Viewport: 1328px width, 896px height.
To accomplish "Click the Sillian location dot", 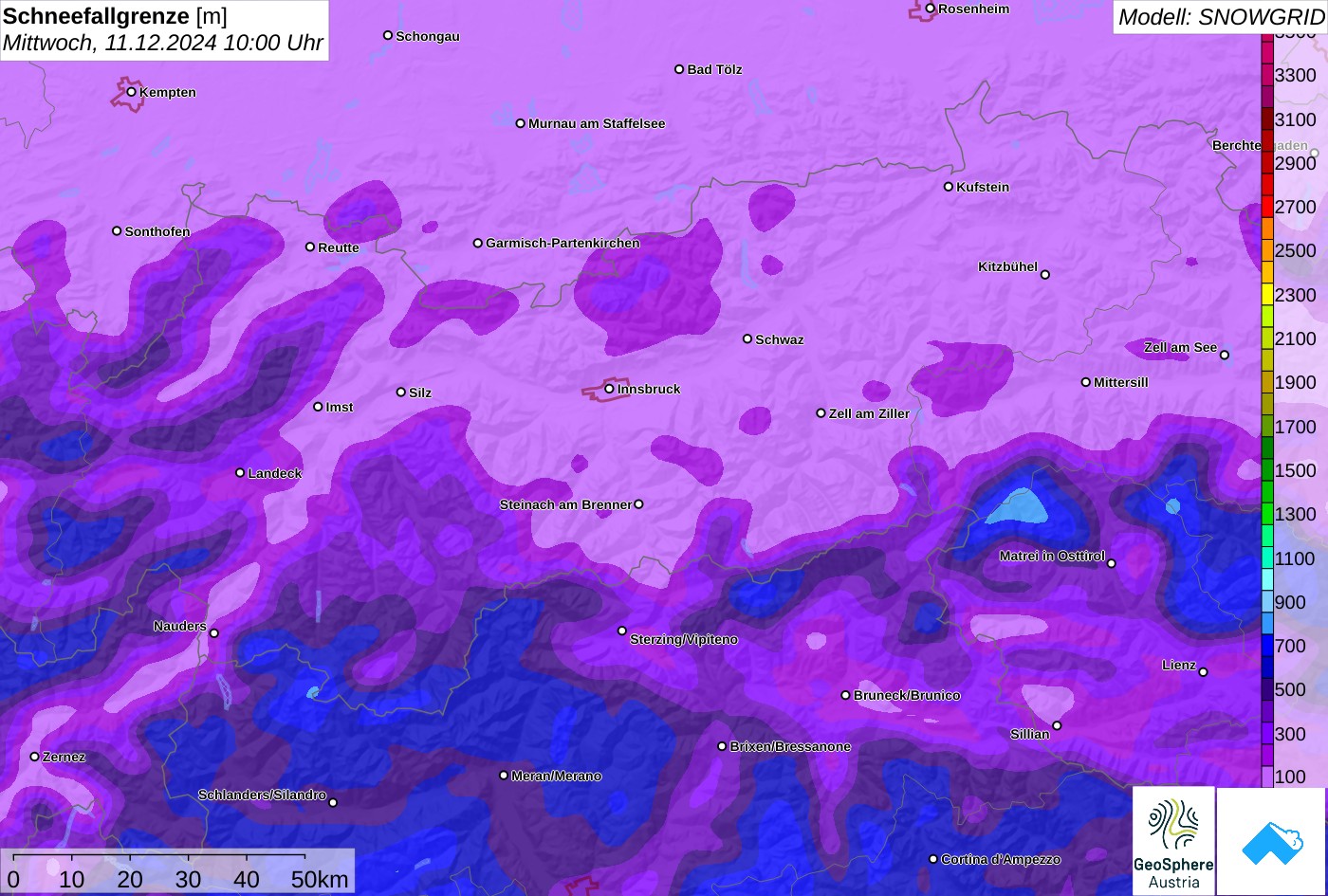I will pos(1057,726).
